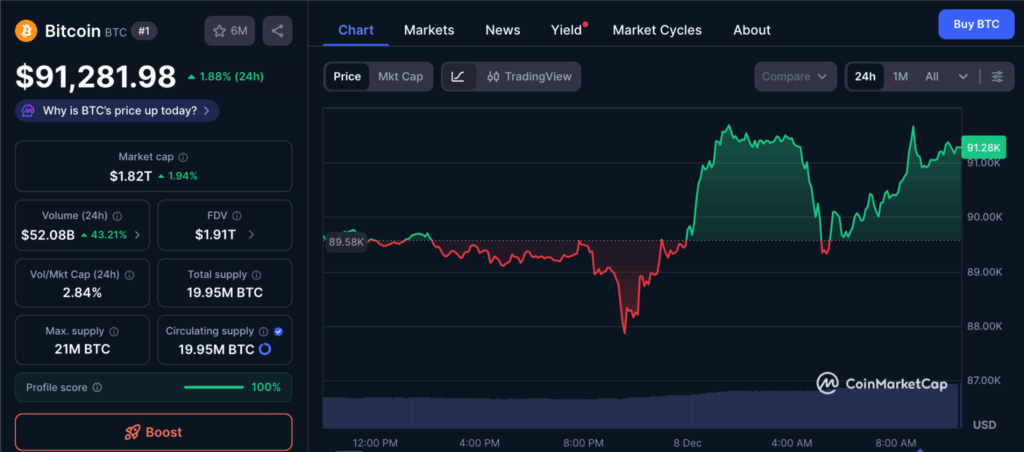Click the star watchlist button showing 6M
This screenshot has height=452, width=1024.
point(229,31)
